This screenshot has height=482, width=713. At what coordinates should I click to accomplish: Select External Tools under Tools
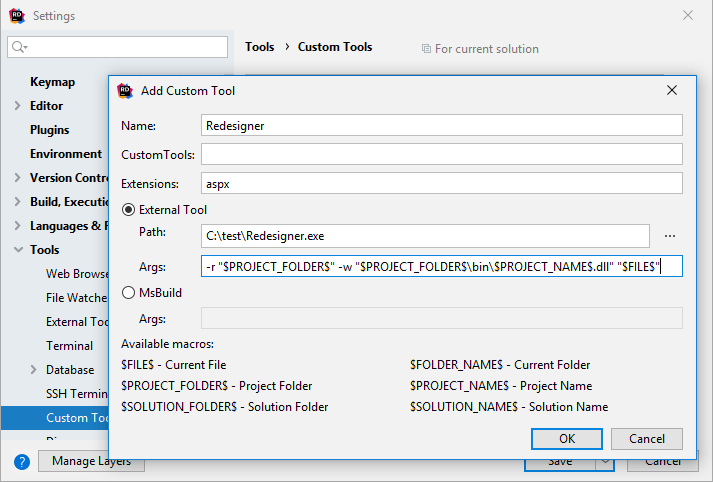click(x=77, y=322)
